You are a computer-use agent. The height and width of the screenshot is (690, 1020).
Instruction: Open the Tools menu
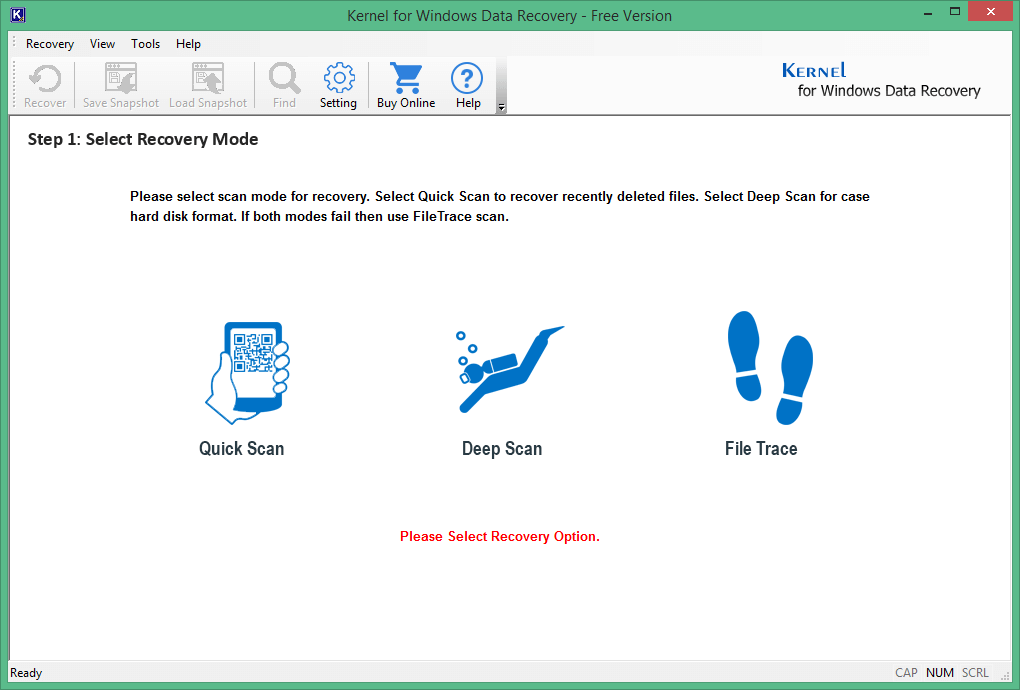(x=145, y=44)
